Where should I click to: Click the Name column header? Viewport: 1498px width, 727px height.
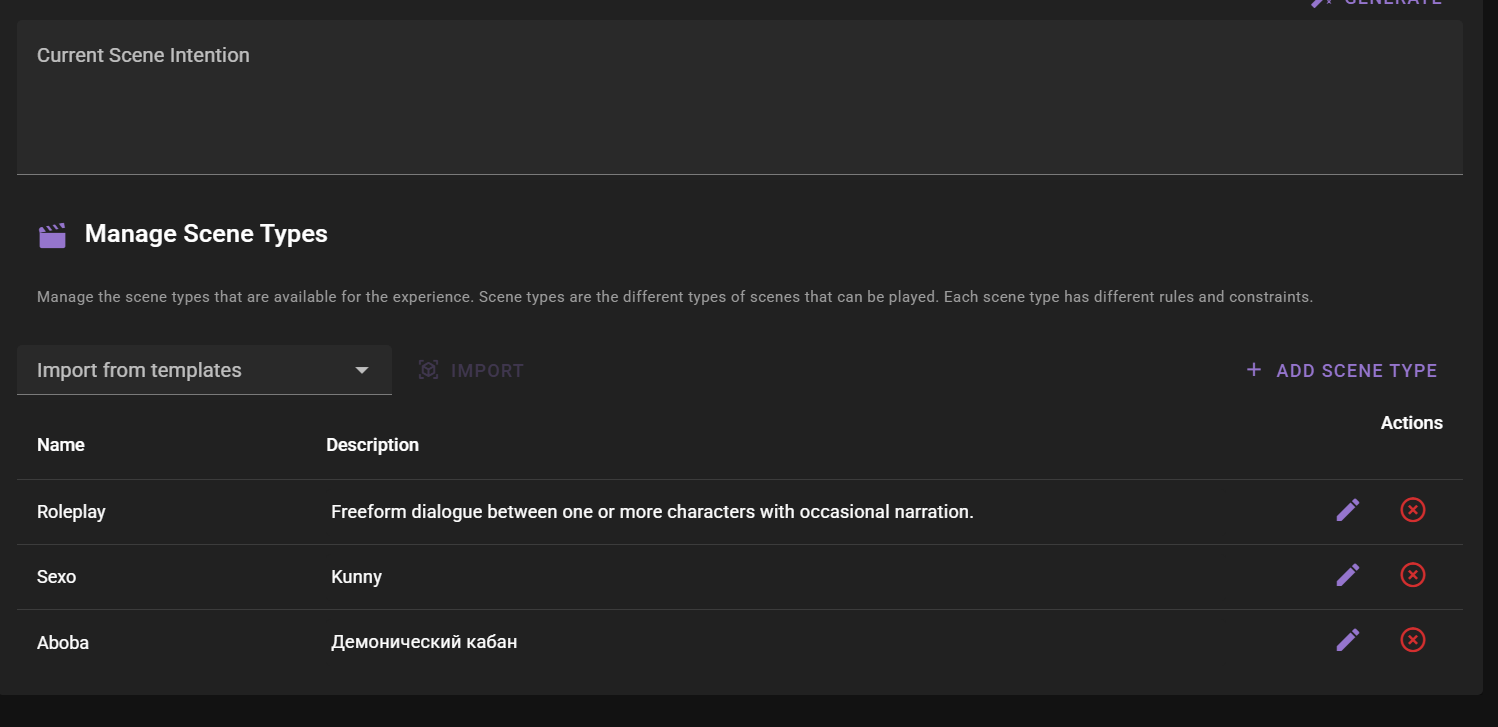(x=61, y=445)
